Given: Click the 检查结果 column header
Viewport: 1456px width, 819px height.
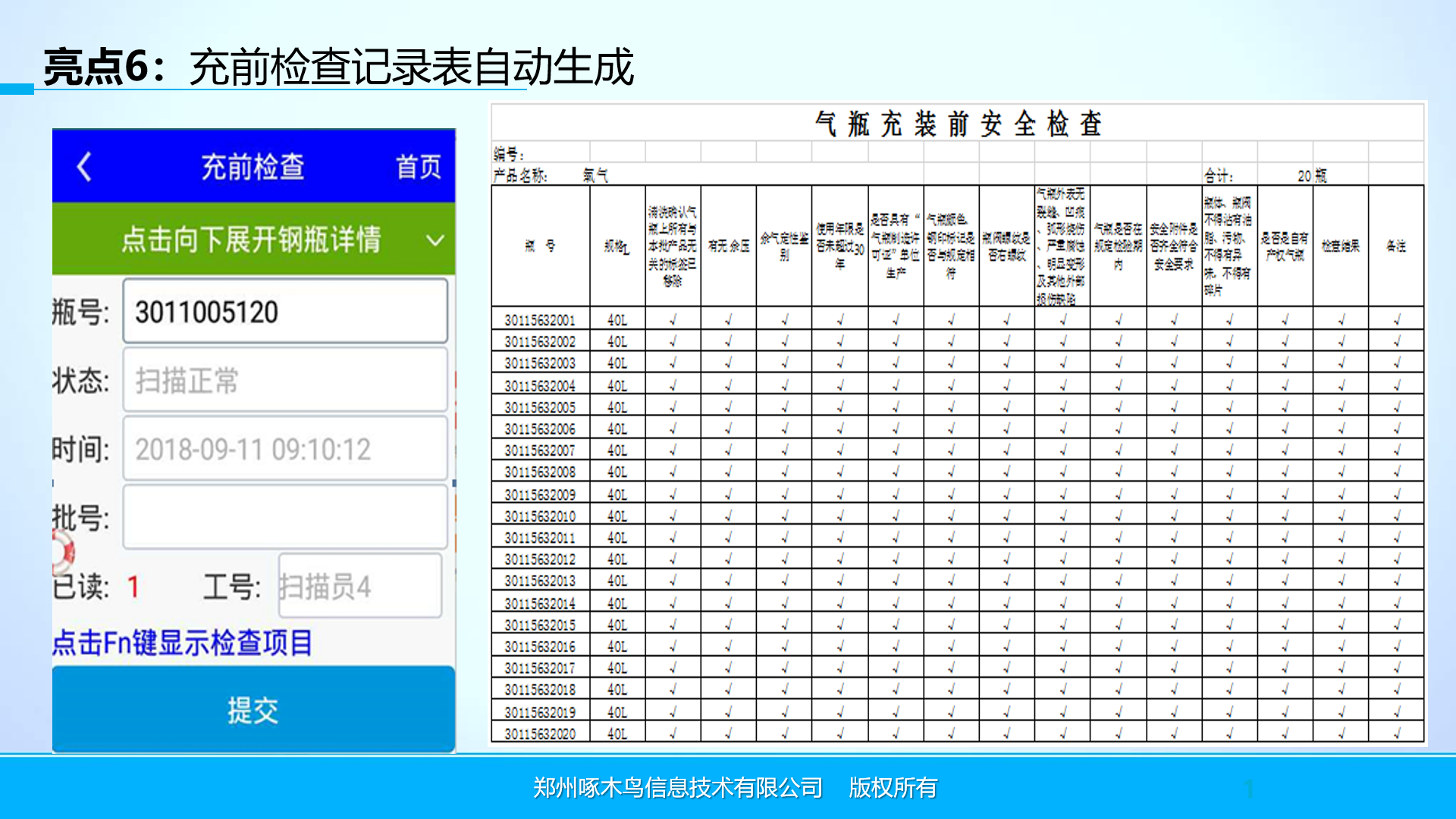Looking at the screenshot, I should (x=1340, y=246).
